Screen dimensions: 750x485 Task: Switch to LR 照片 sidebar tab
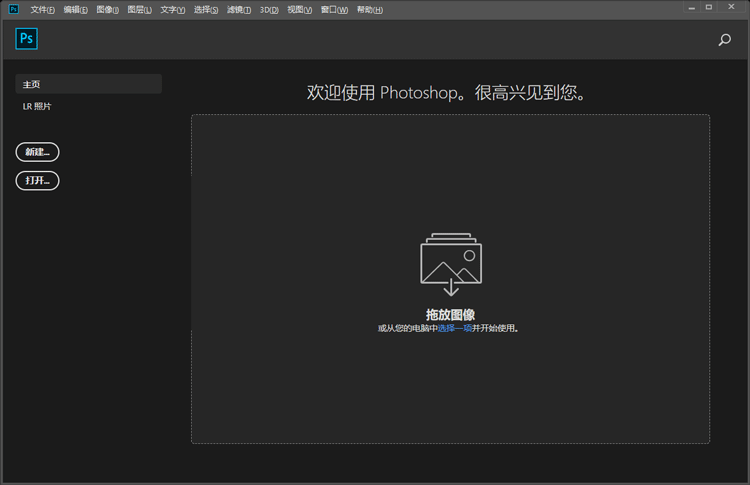click(37, 106)
